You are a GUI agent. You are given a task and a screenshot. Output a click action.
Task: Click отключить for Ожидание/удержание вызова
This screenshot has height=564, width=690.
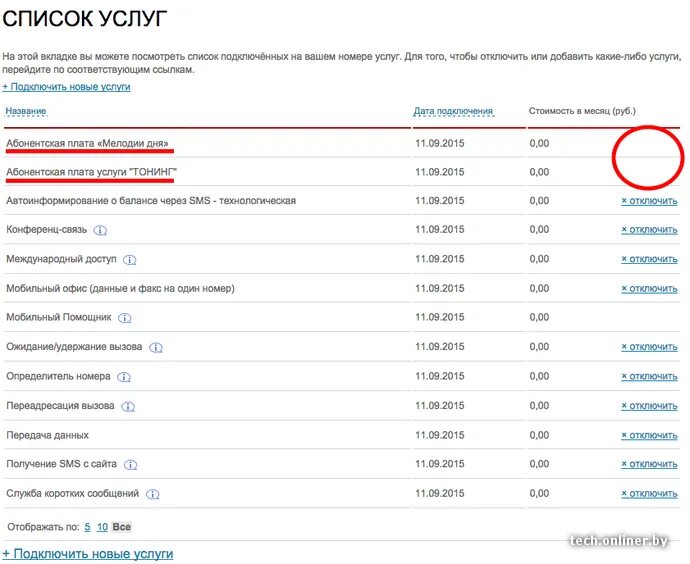coord(649,347)
